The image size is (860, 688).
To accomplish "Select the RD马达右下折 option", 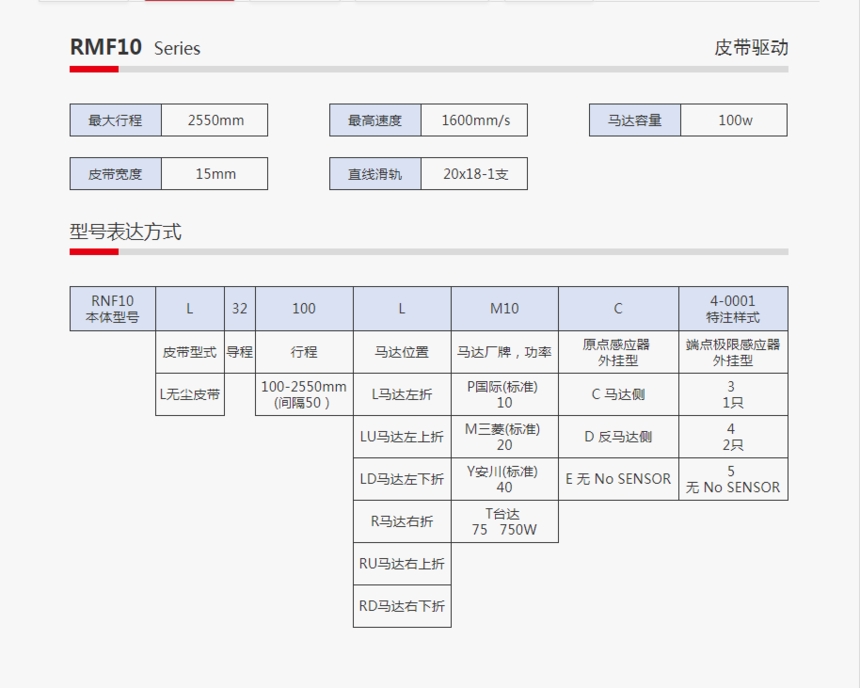I will 402,606.
